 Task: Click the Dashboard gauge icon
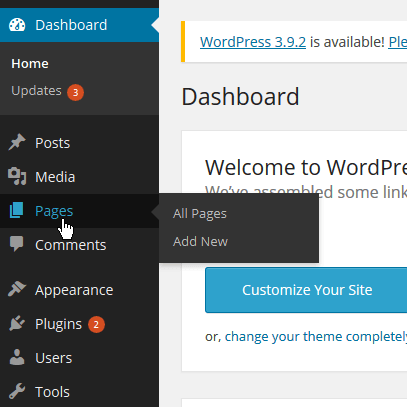tap(17, 25)
